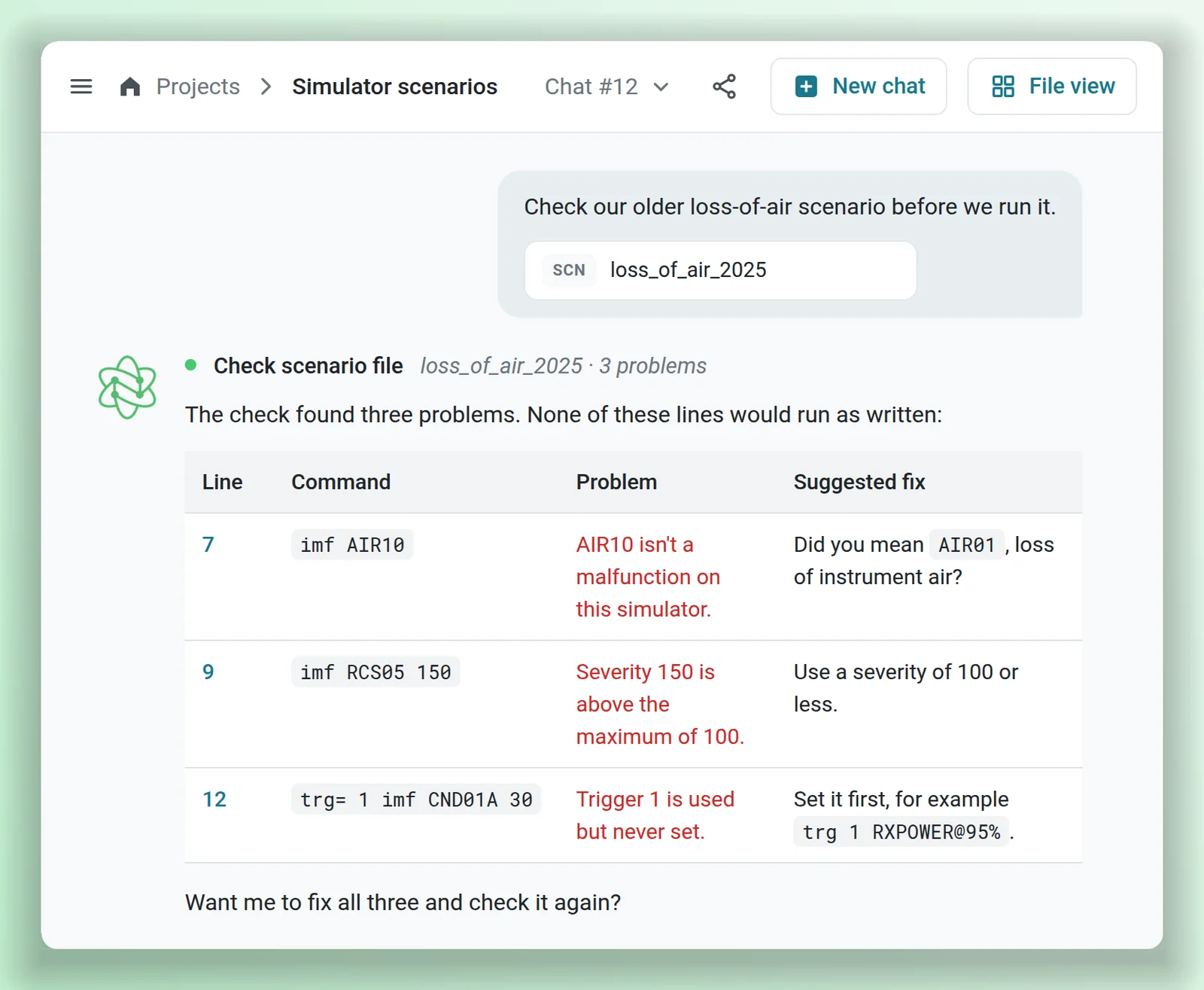Click 'loss_of_air_2025 · 3 problems' summary
This screenshot has width=1204, height=990.
[563, 366]
